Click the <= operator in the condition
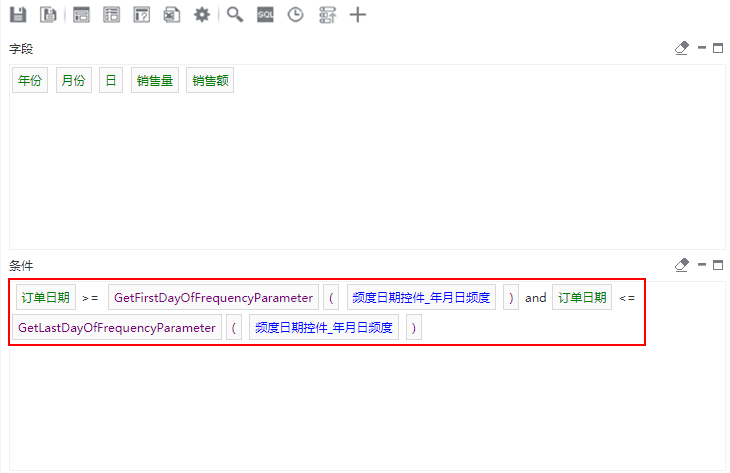730x473 pixels. (x=627, y=298)
